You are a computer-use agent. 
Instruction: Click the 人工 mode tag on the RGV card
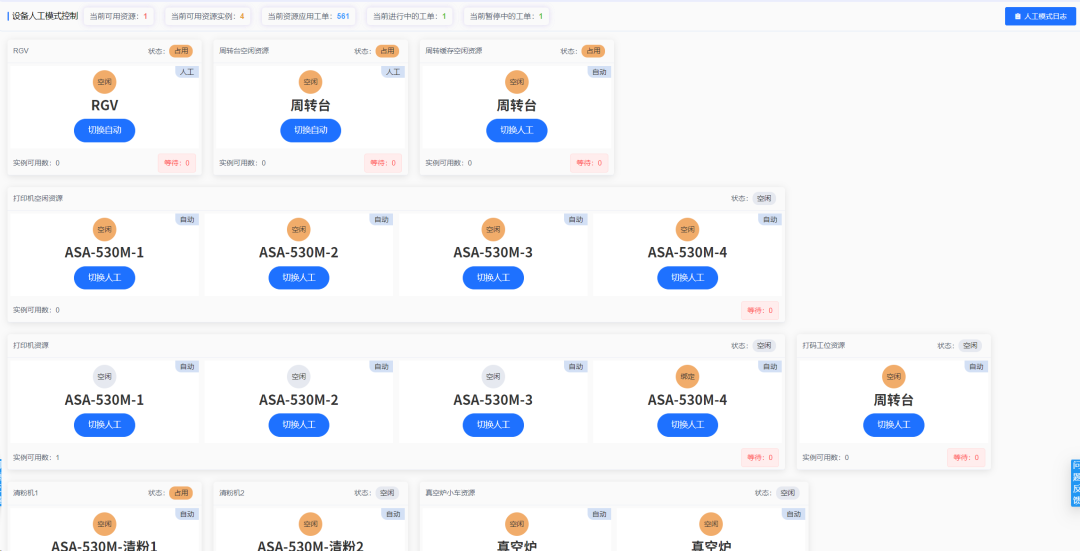coord(187,72)
